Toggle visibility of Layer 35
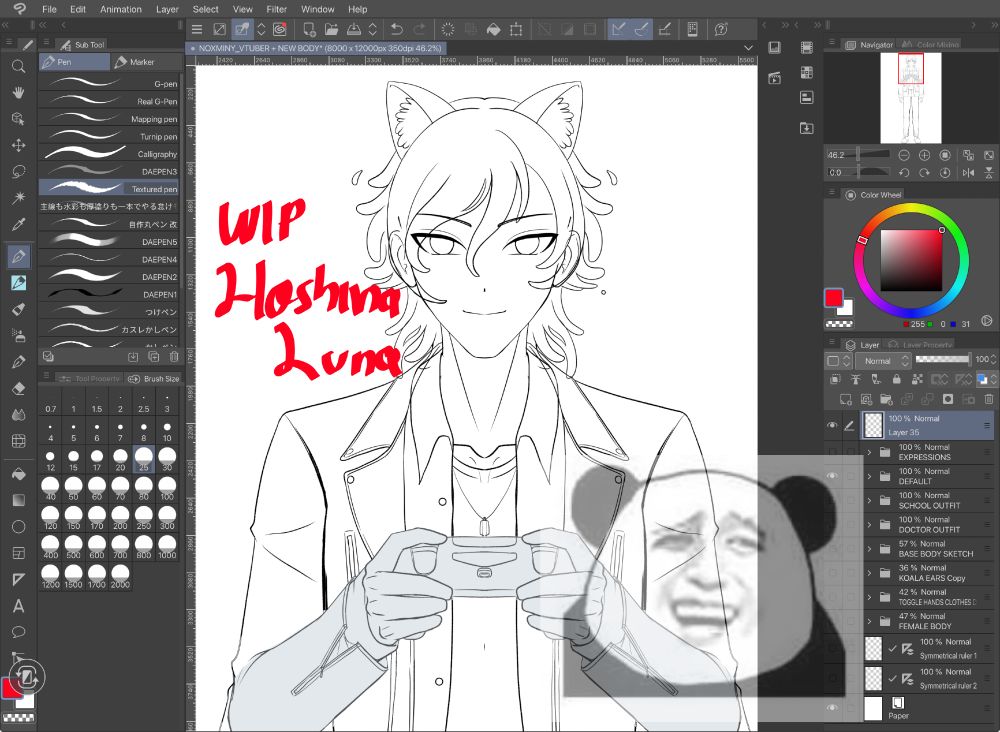1000x732 pixels. (832, 425)
